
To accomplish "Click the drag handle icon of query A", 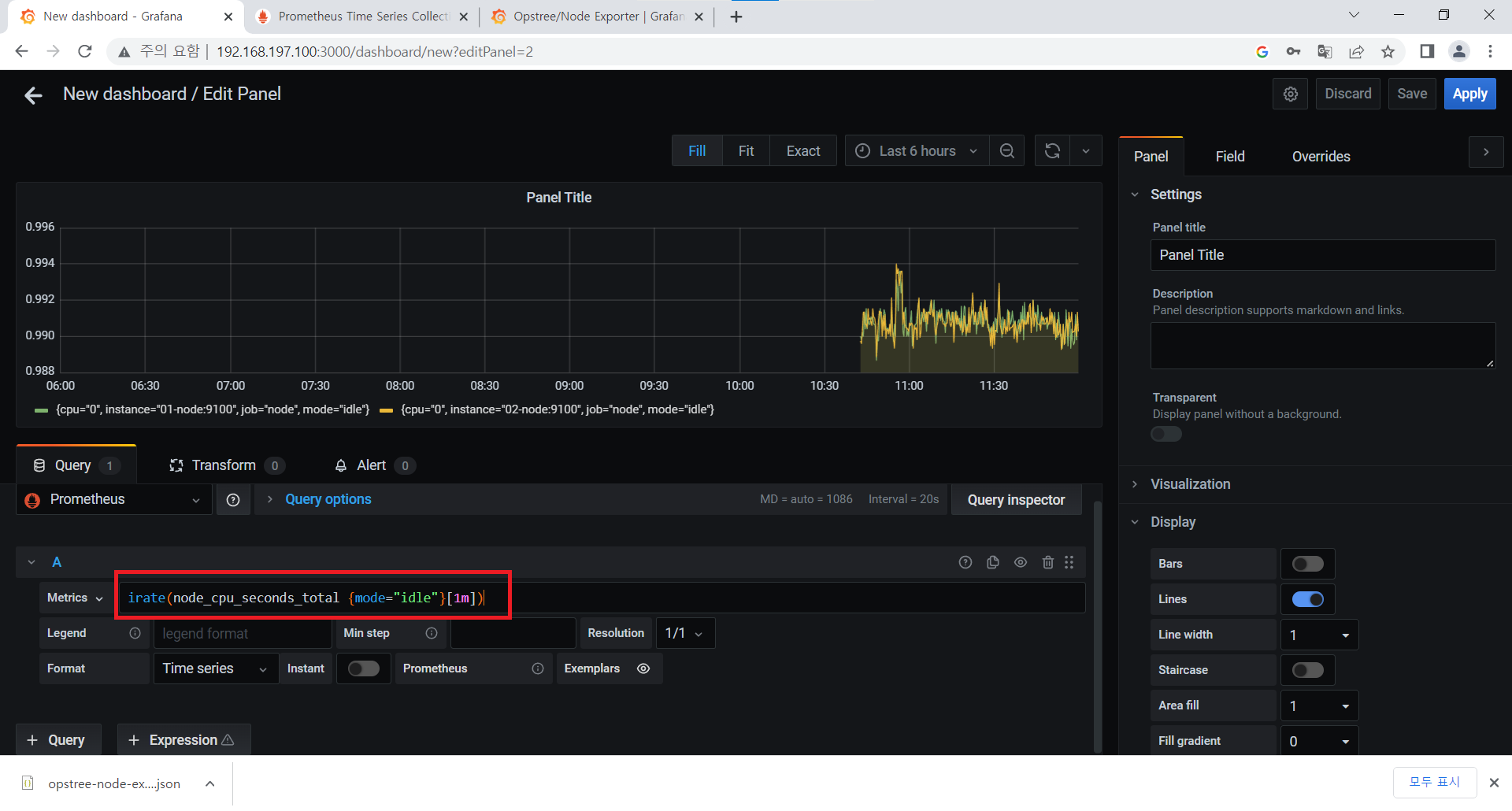I will 1069,562.
